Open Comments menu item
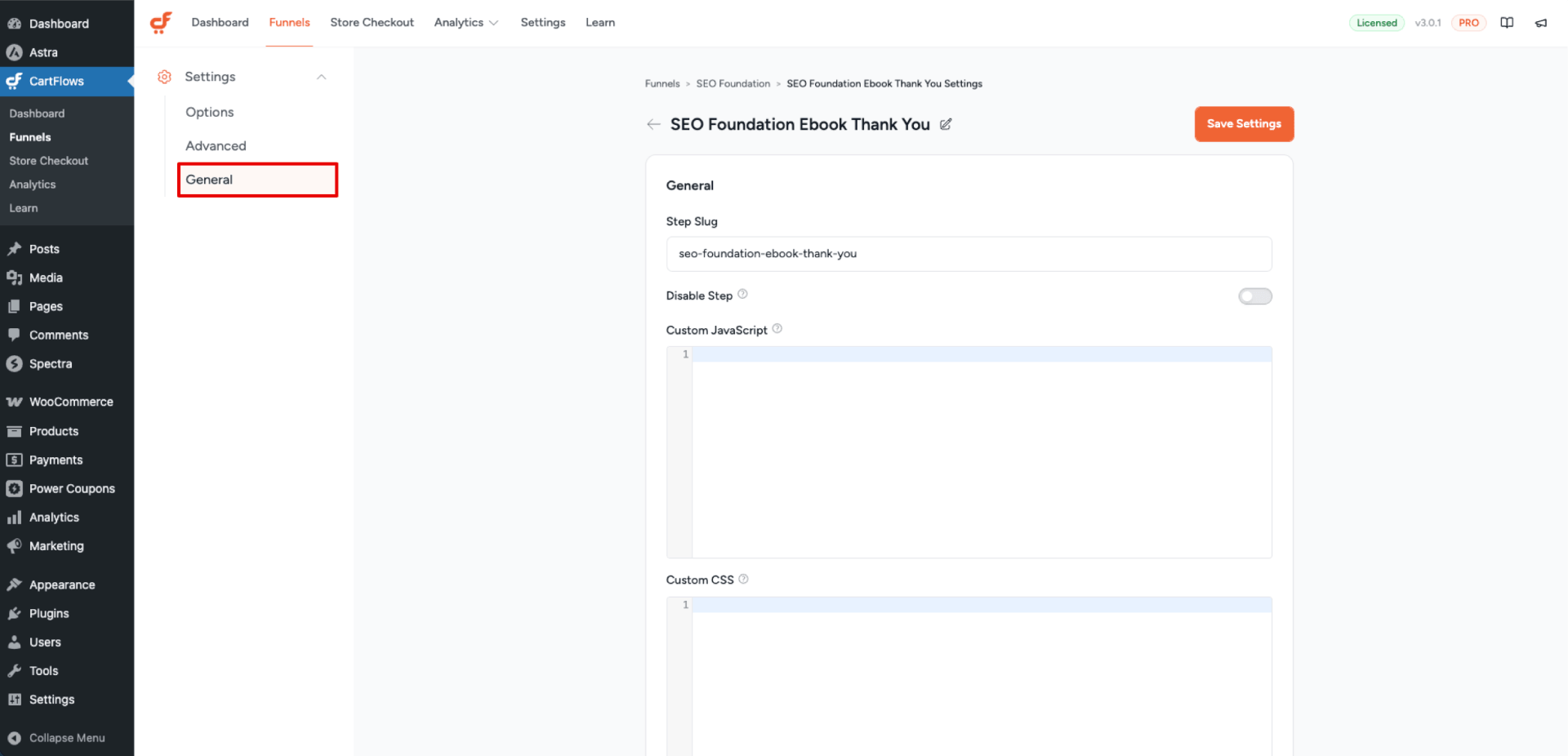1568x756 pixels. 67,335
